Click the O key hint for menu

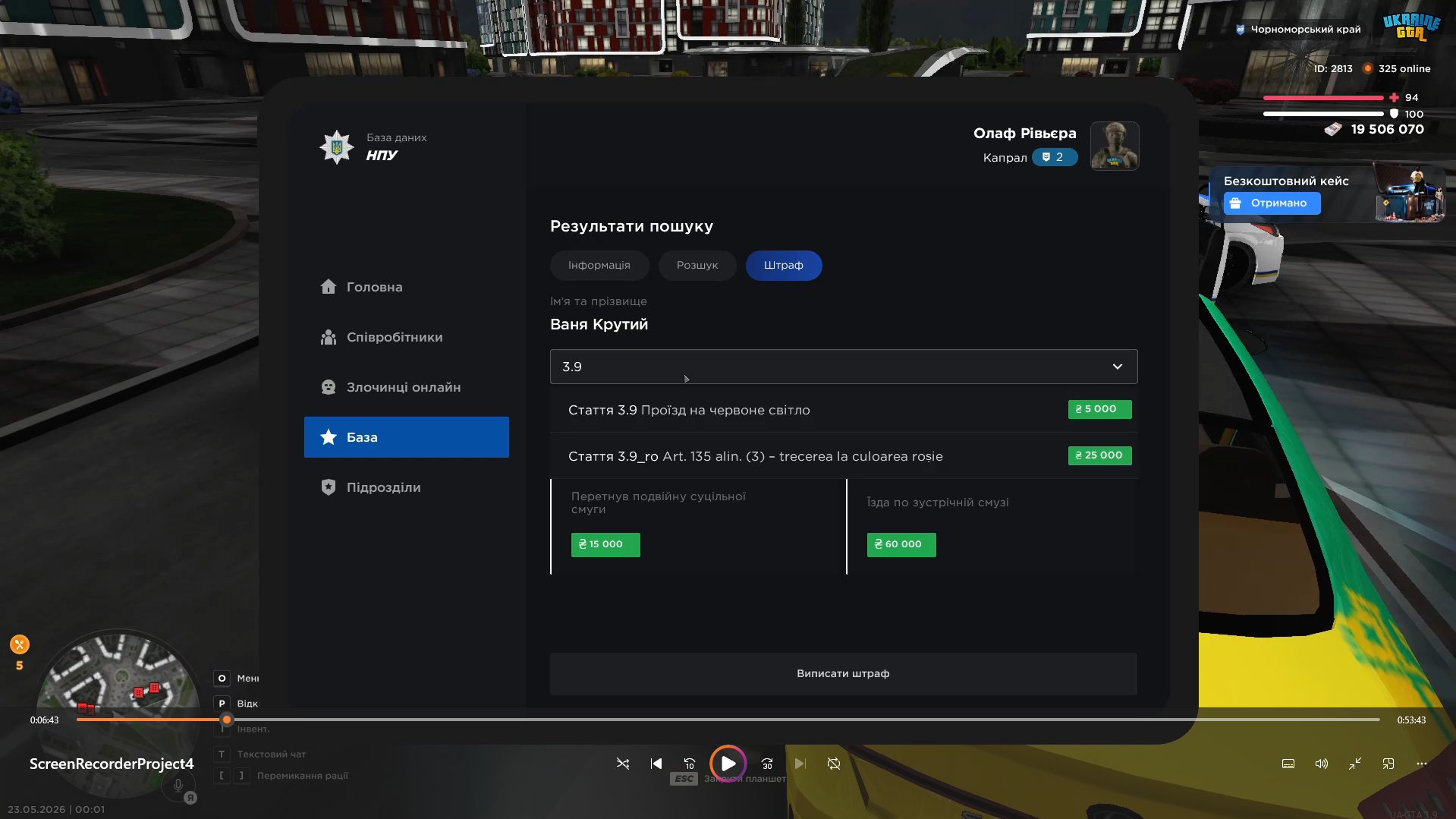pyautogui.click(x=222, y=679)
